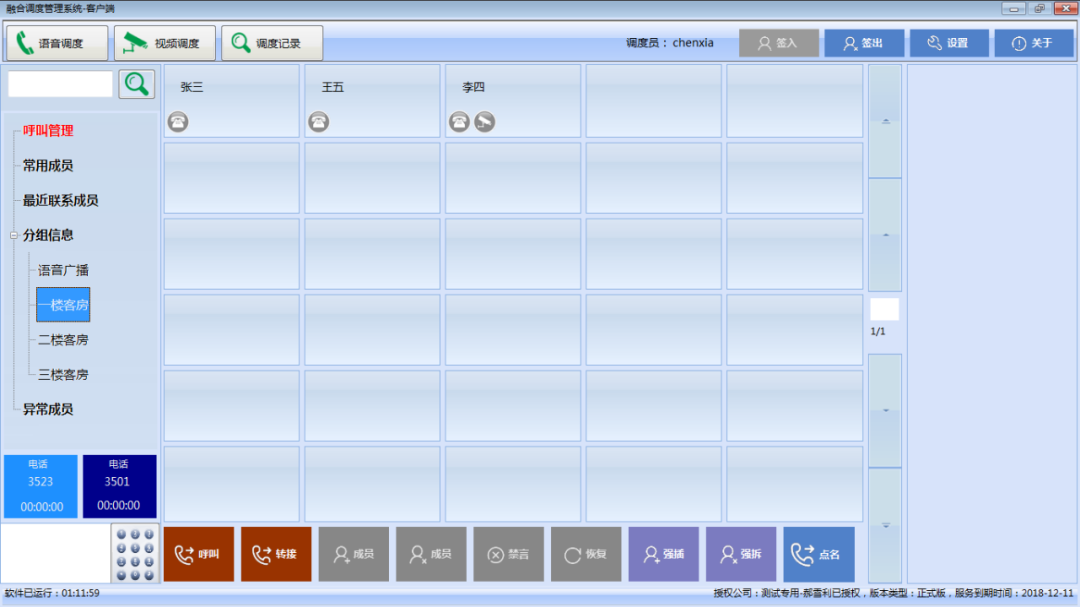The image size is (1080, 607).
Task: Open the 调度记录 dispatch records view
Action: (271, 43)
